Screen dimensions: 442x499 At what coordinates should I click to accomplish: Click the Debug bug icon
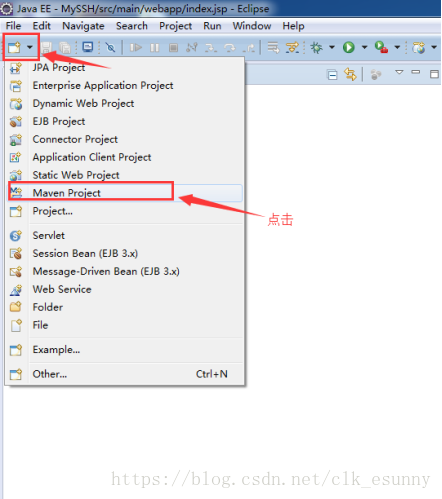click(x=316, y=47)
